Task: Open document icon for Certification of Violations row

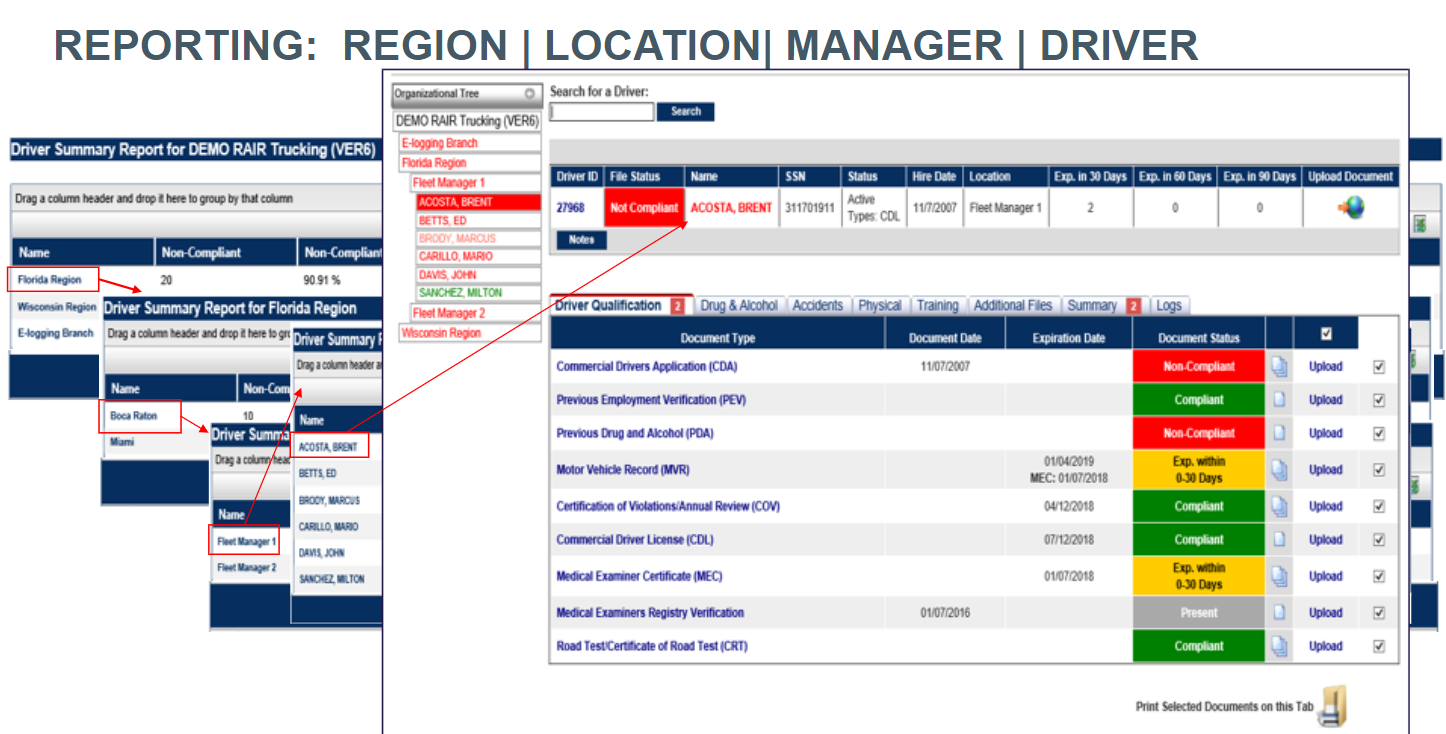Action: pos(1279,506)
